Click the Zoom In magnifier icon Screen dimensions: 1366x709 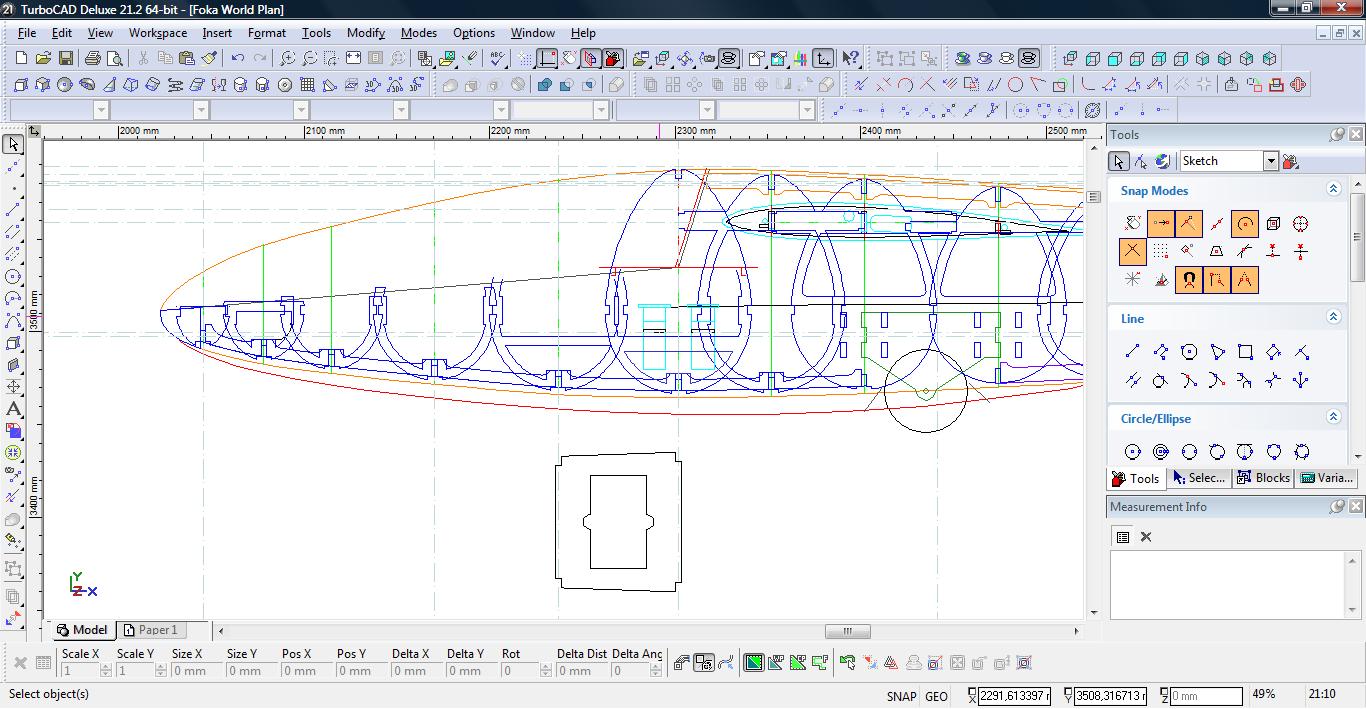coord(287,59)
